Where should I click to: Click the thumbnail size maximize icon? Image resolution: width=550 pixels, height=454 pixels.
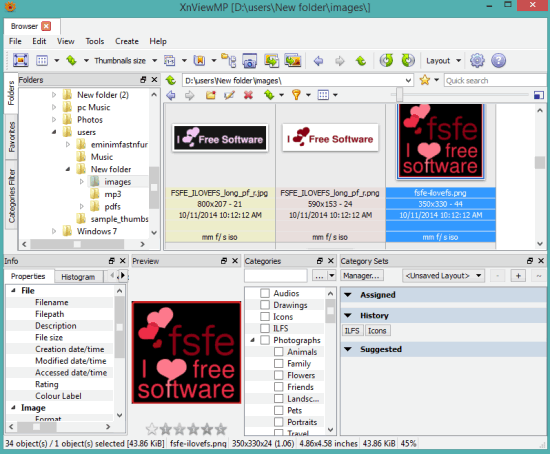538,95
